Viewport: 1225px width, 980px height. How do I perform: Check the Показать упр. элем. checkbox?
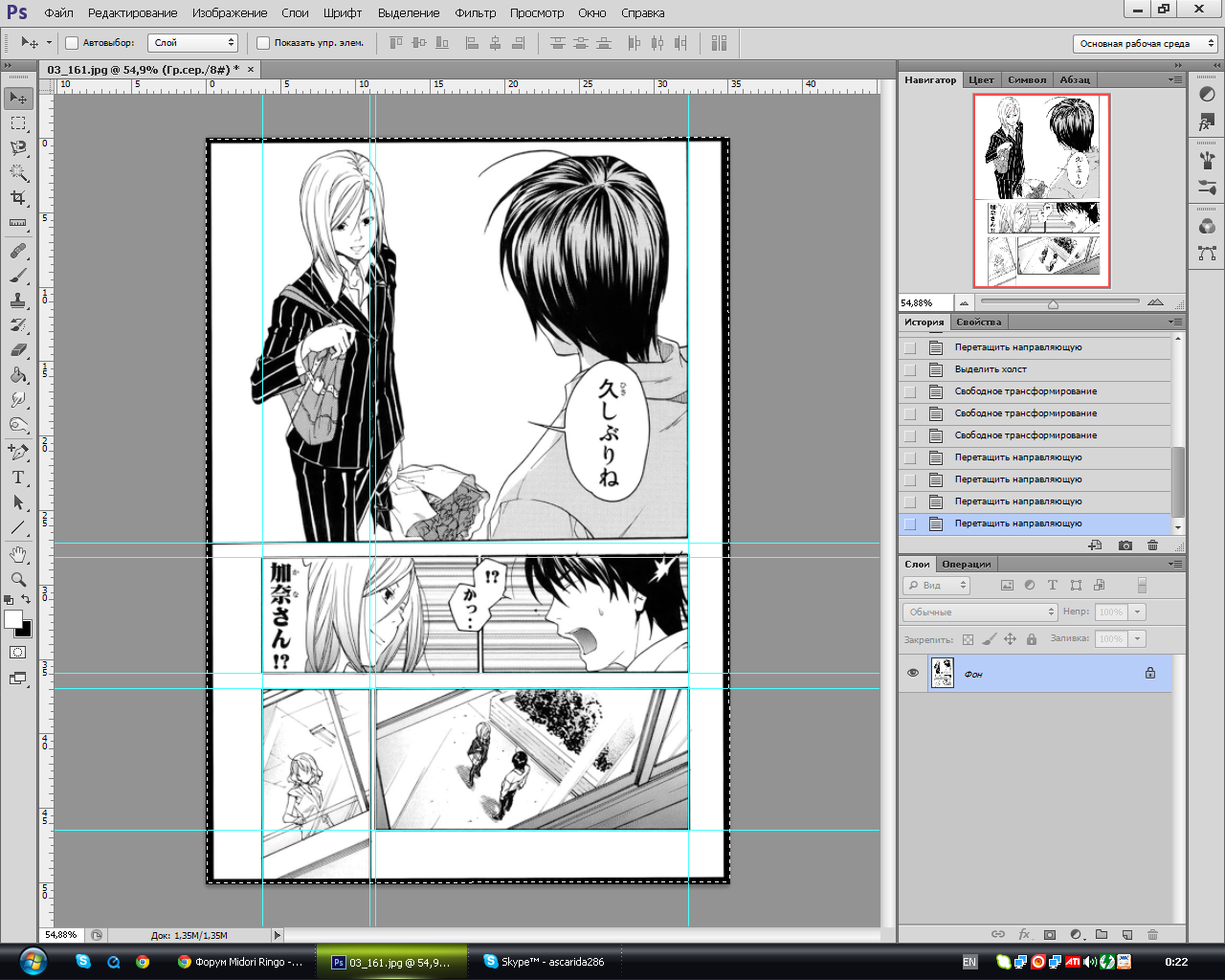click(263, 43)
